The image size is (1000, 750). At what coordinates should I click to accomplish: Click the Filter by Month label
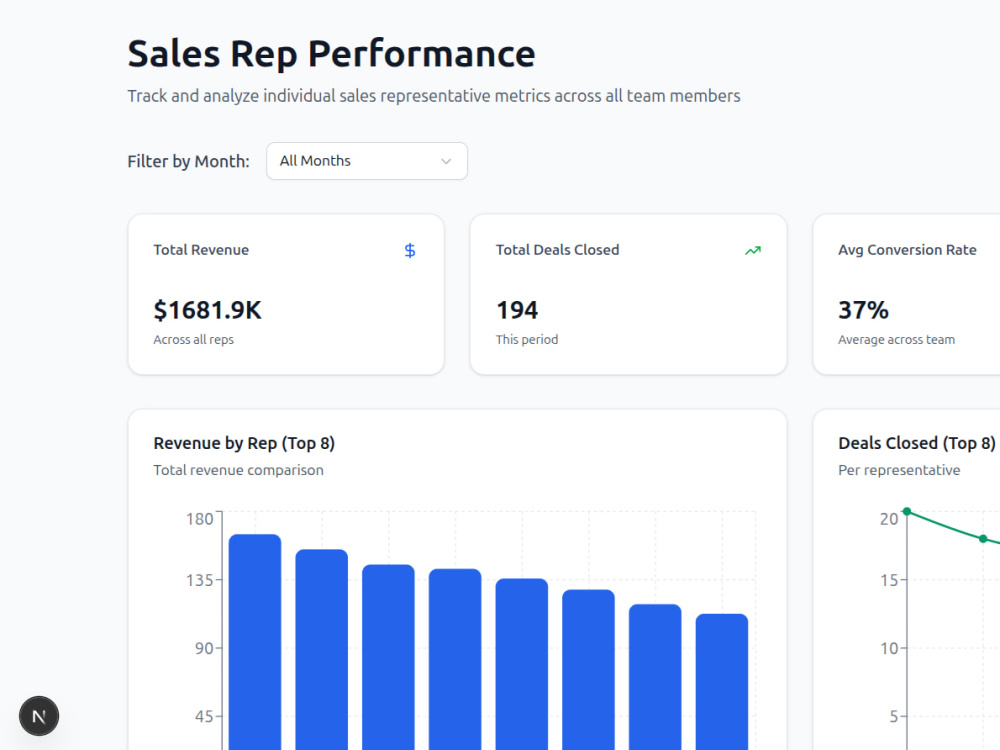pos(188,161)
